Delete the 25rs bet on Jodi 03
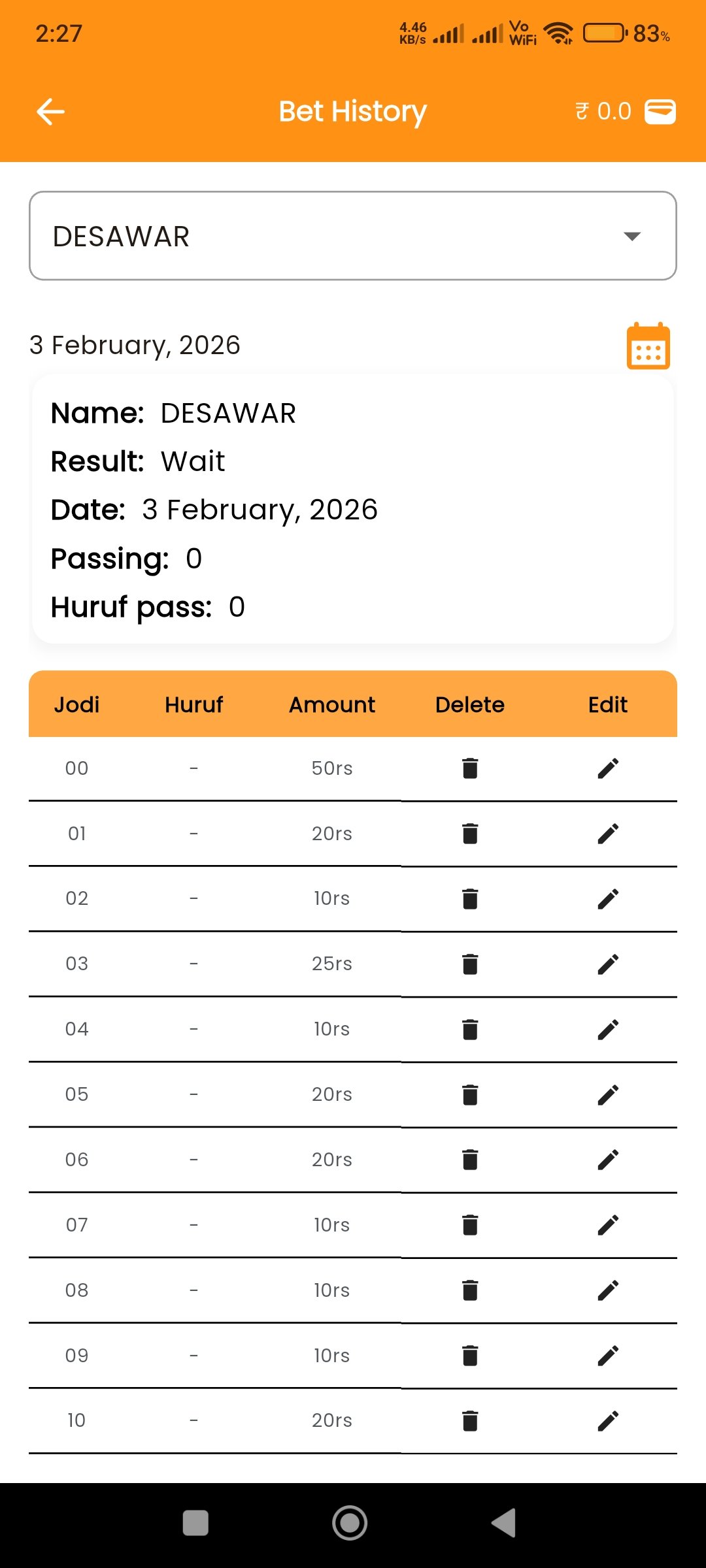 click(x=470, y=964)
